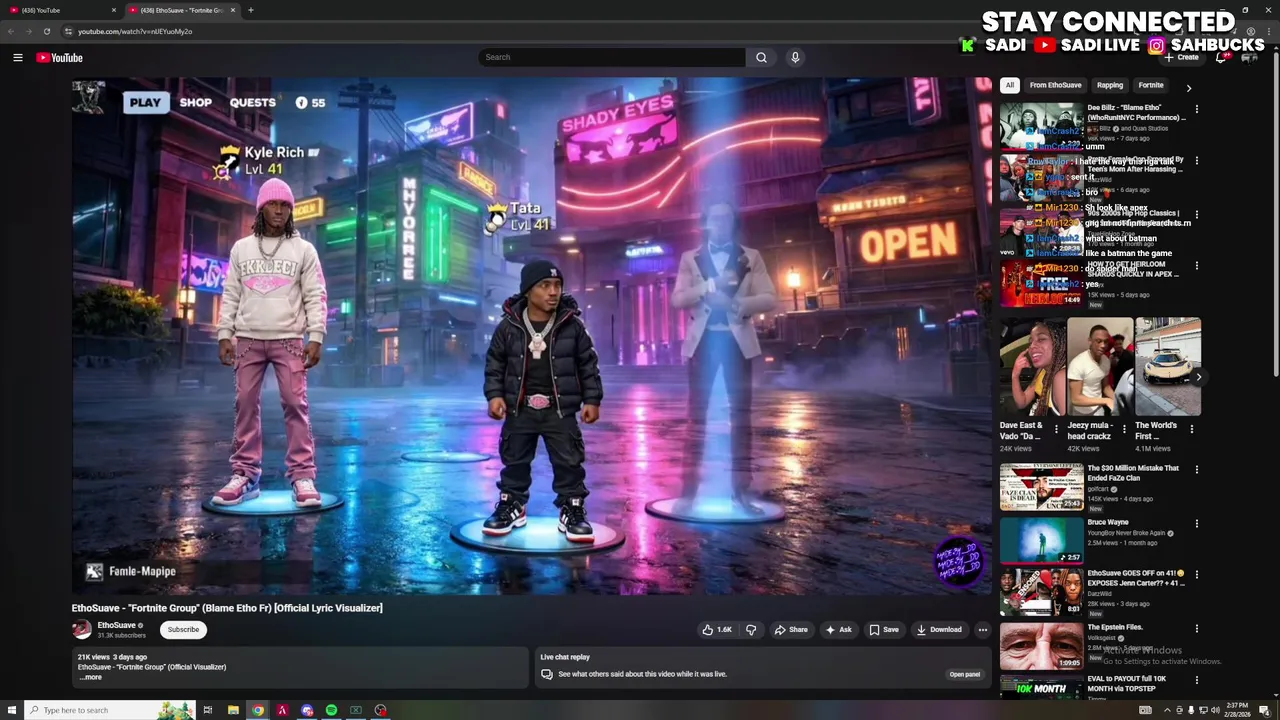Open options menu for Heirloom Shards Apex video

pyautogui.click(x=1197, y=266)
